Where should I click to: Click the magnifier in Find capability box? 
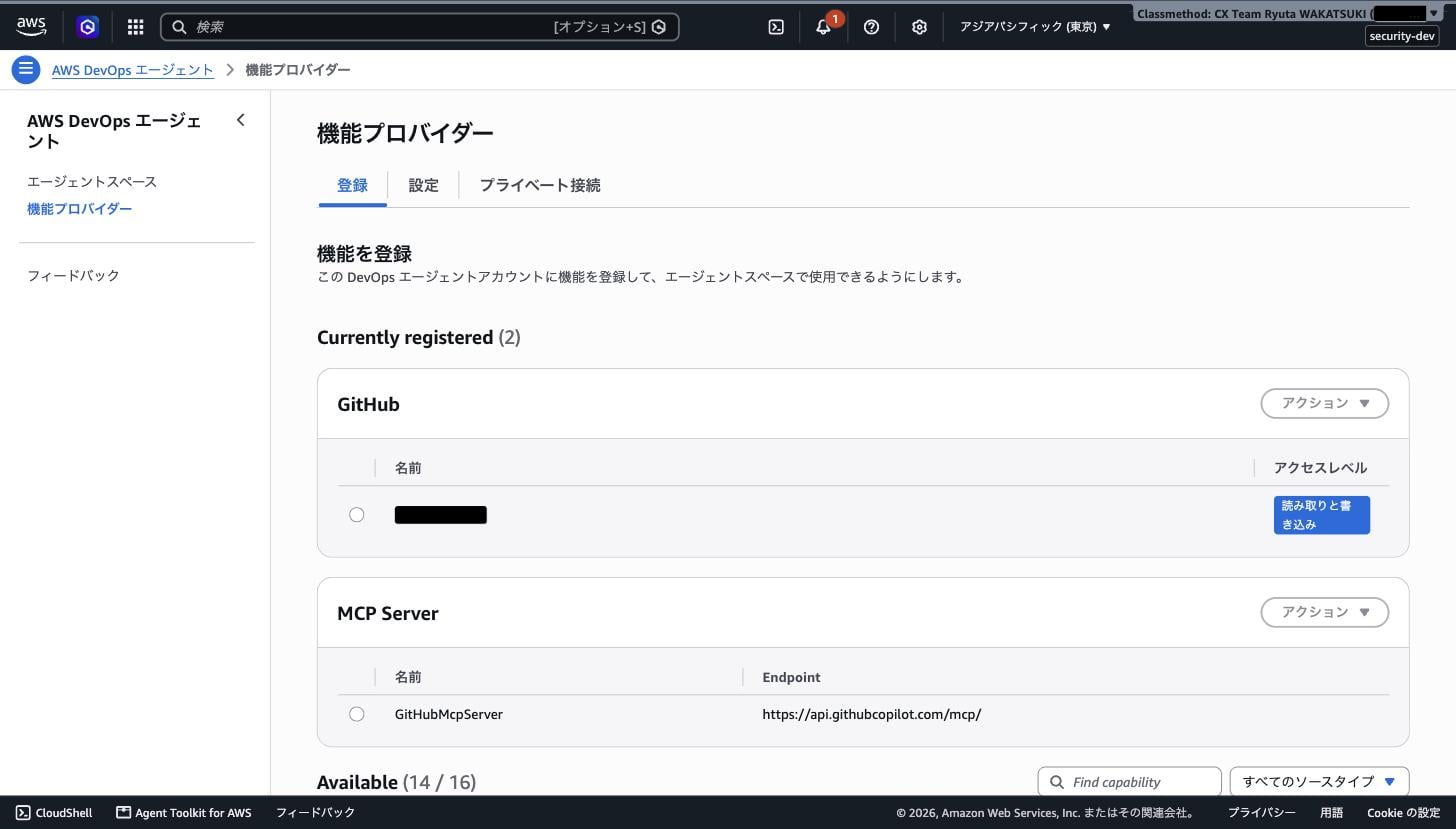(1057, 782)
